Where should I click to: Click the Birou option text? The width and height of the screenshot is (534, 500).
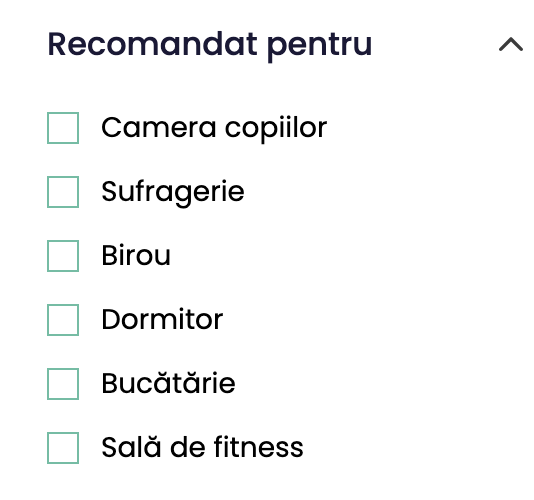click(136, 255)
